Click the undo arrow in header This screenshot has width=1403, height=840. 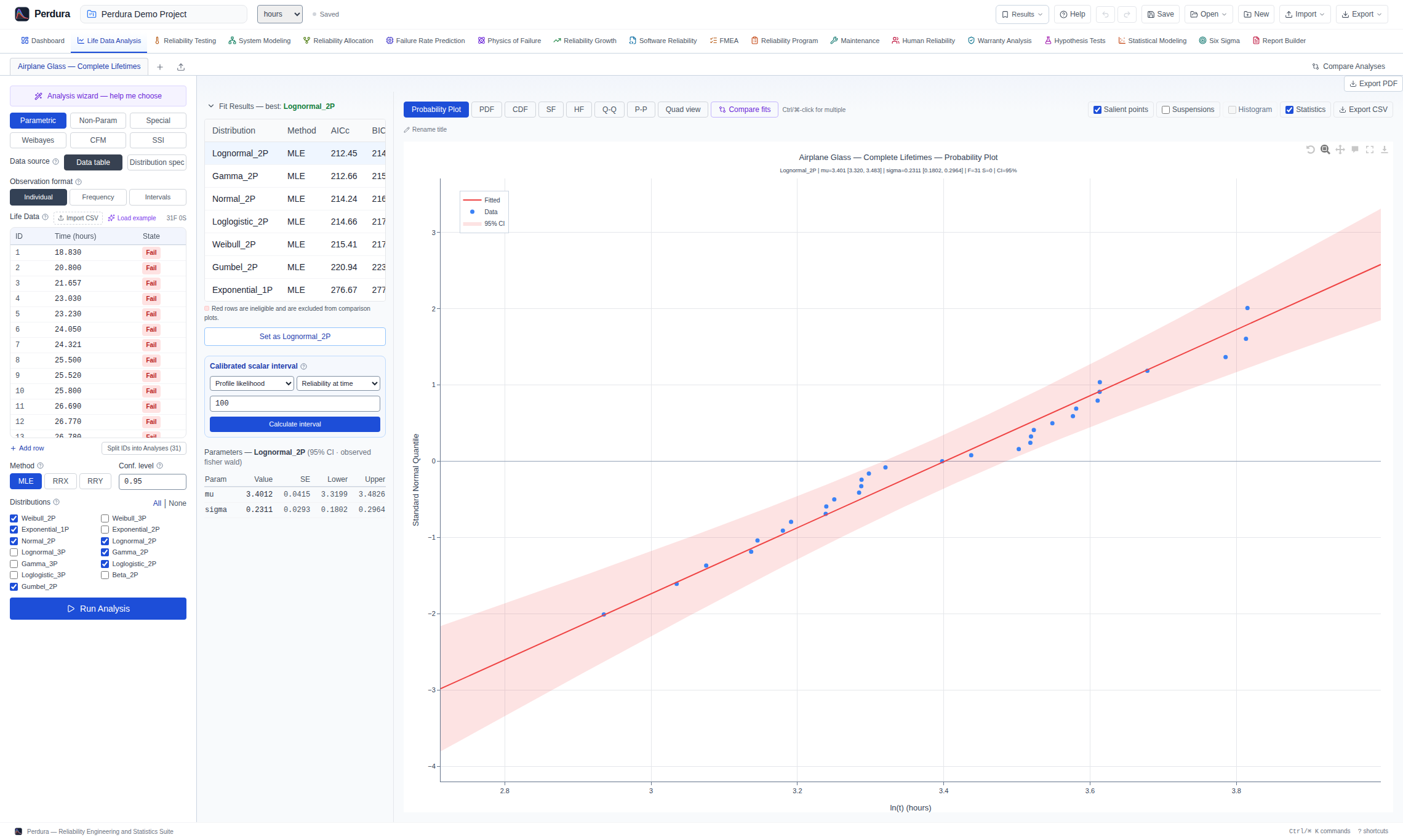pyautogui.click(x=1105, y=14)
